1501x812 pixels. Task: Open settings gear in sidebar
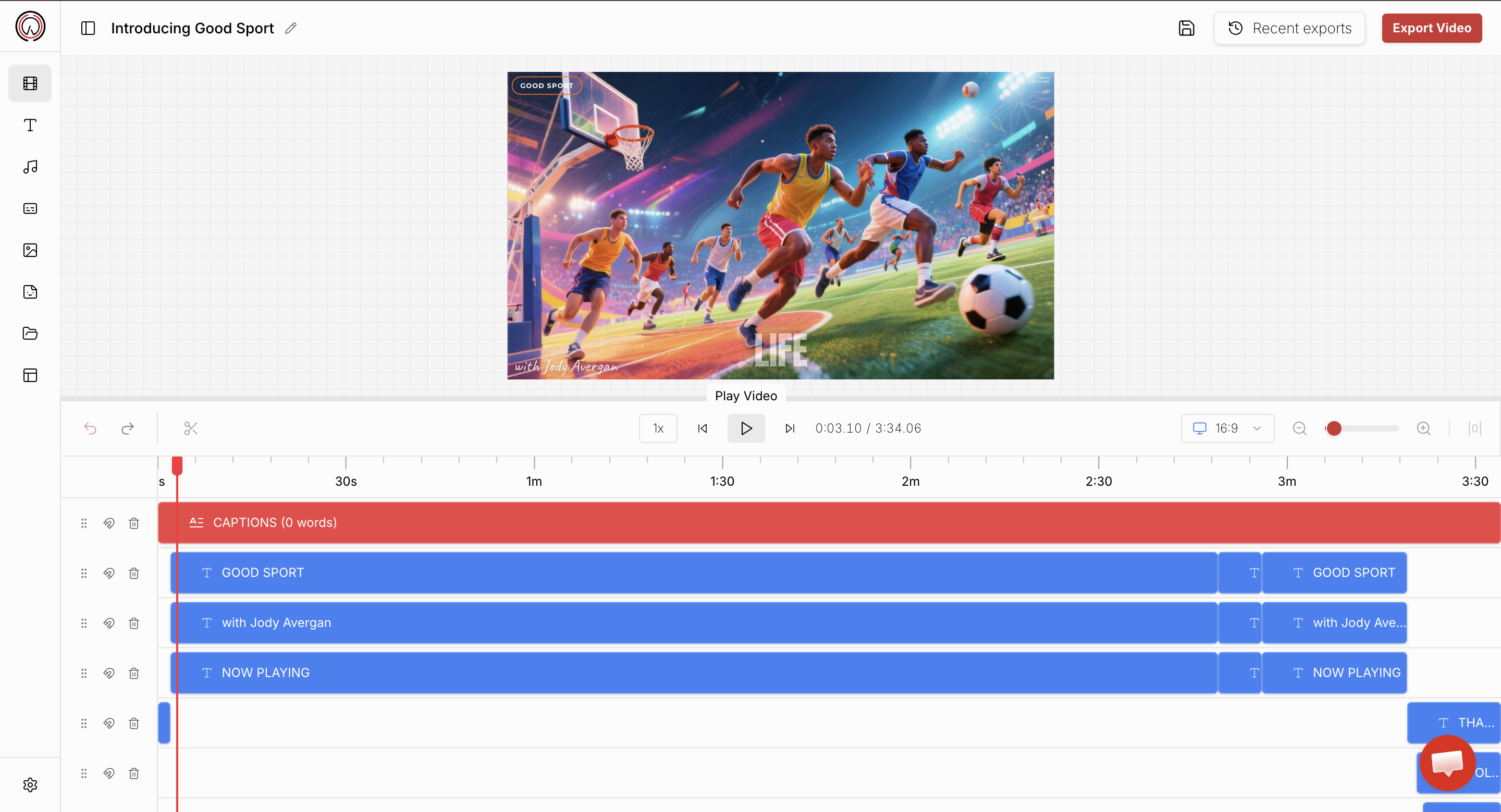click(x=30, y=784)
